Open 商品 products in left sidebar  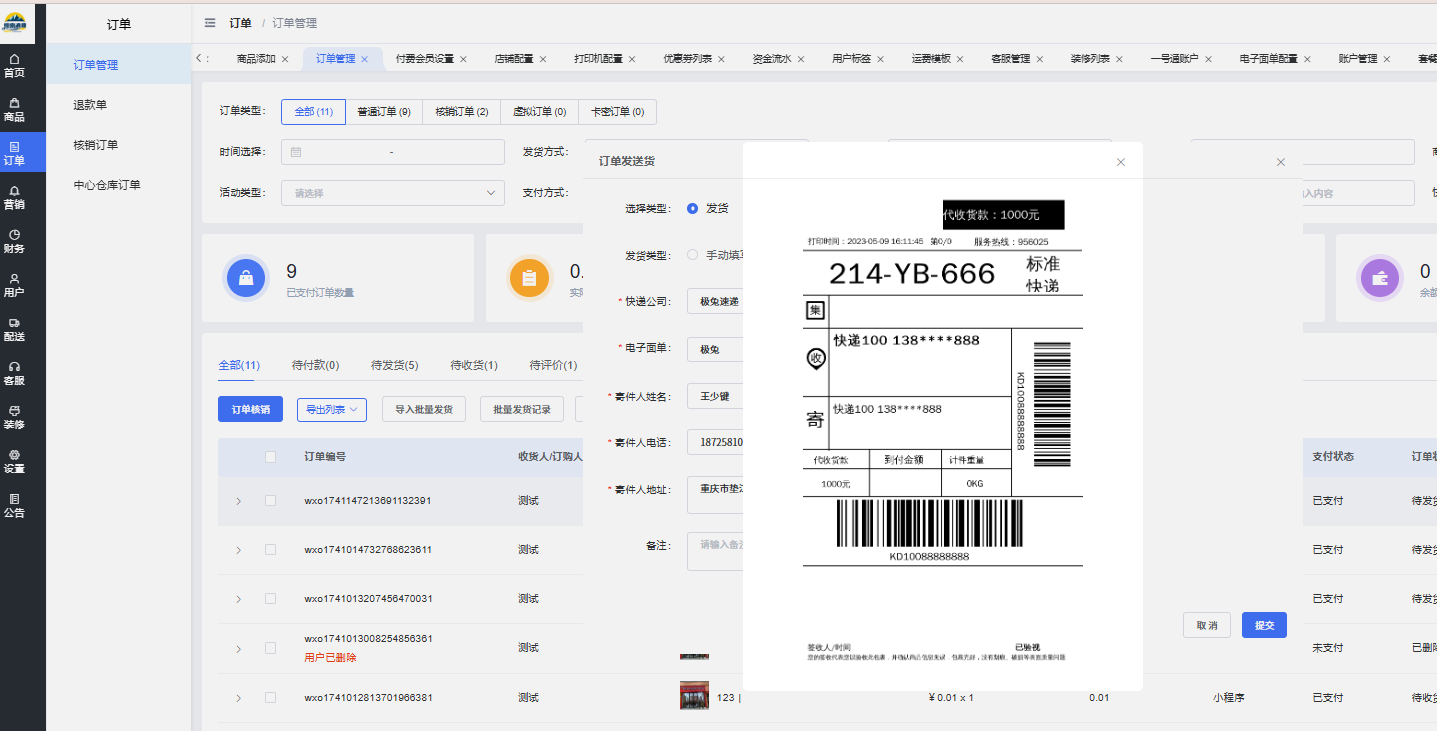[14, 110]
